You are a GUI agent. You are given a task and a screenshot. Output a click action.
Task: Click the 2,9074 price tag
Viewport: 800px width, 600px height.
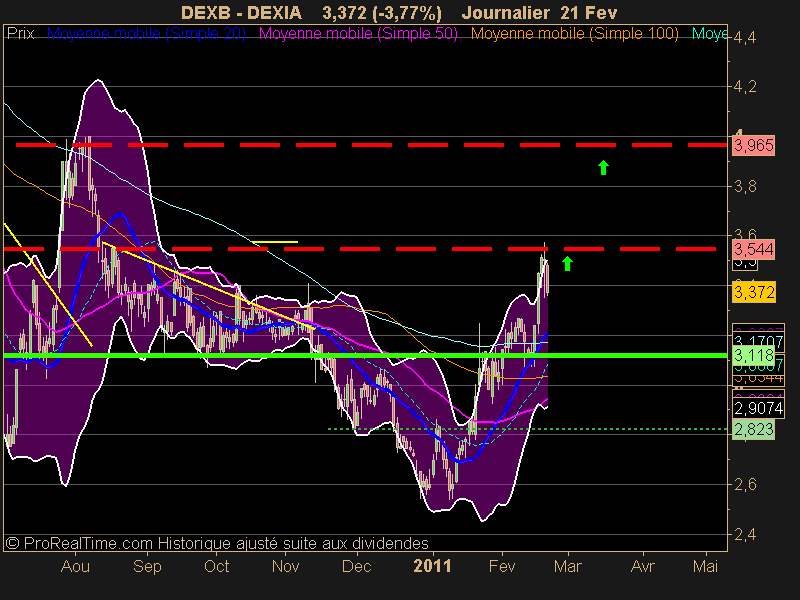tap(758, 408)
